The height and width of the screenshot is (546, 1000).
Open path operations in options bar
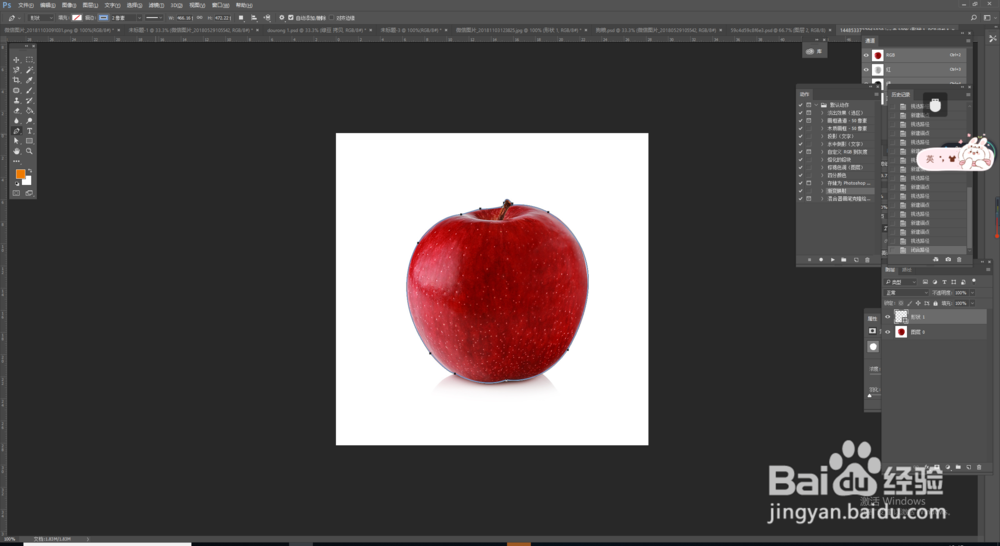coord(241,18)
